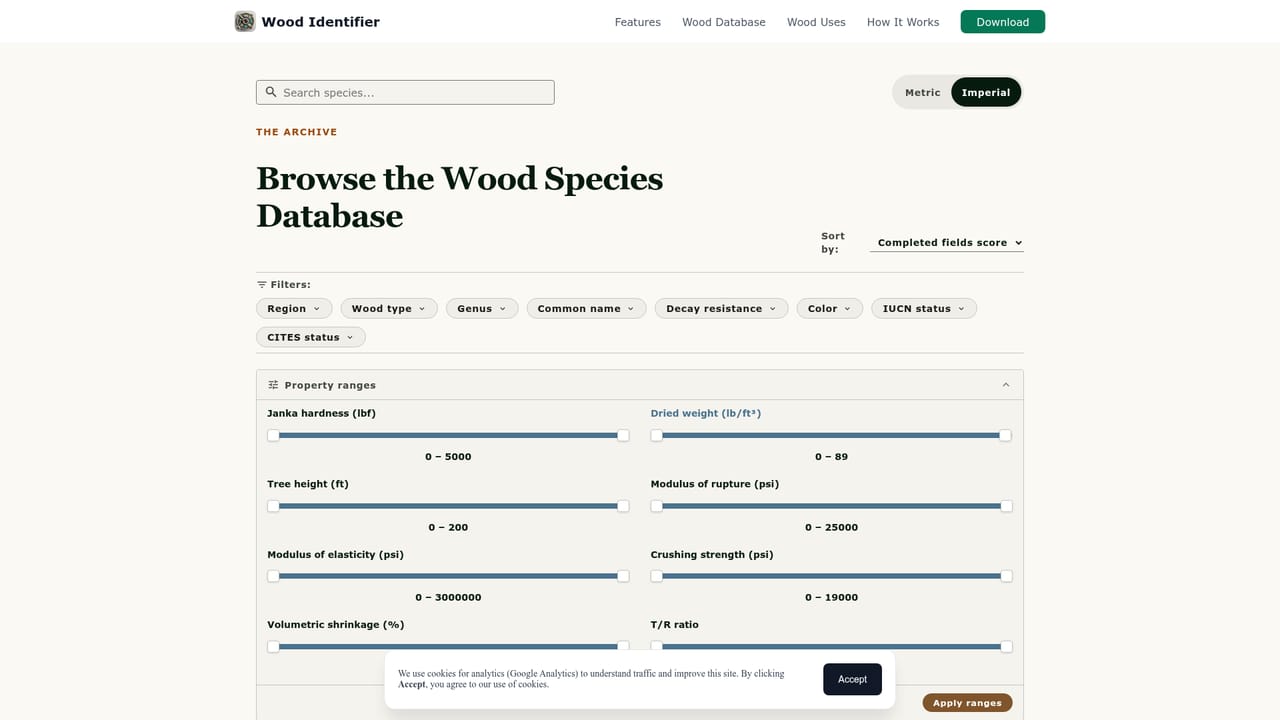Image resolution: width=1280 pixels, height=720 pixels.
Task: Open the Wood Database nav link
Action: (x=724, y=22)
